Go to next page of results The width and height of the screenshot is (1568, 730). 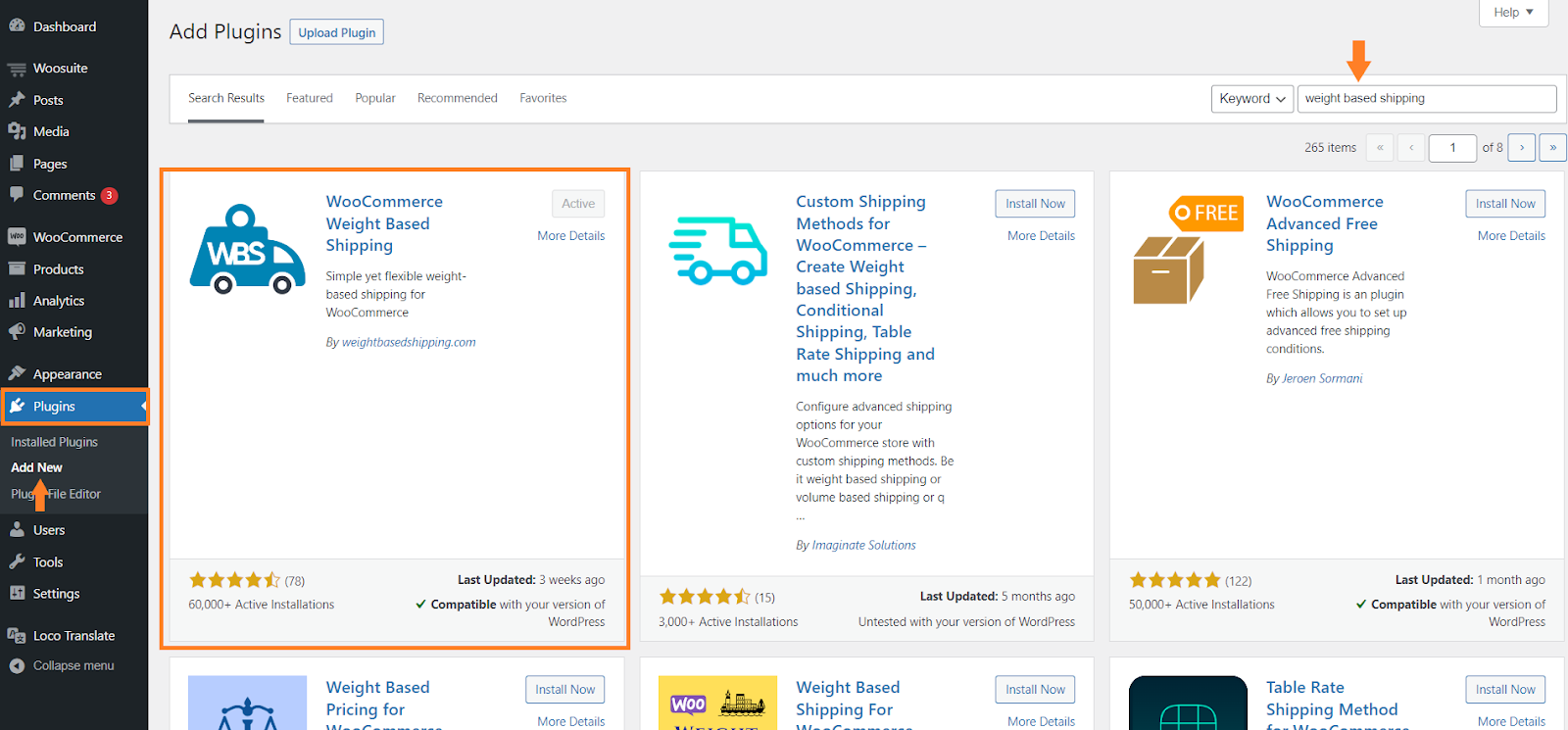click(x=1521, y=147)
